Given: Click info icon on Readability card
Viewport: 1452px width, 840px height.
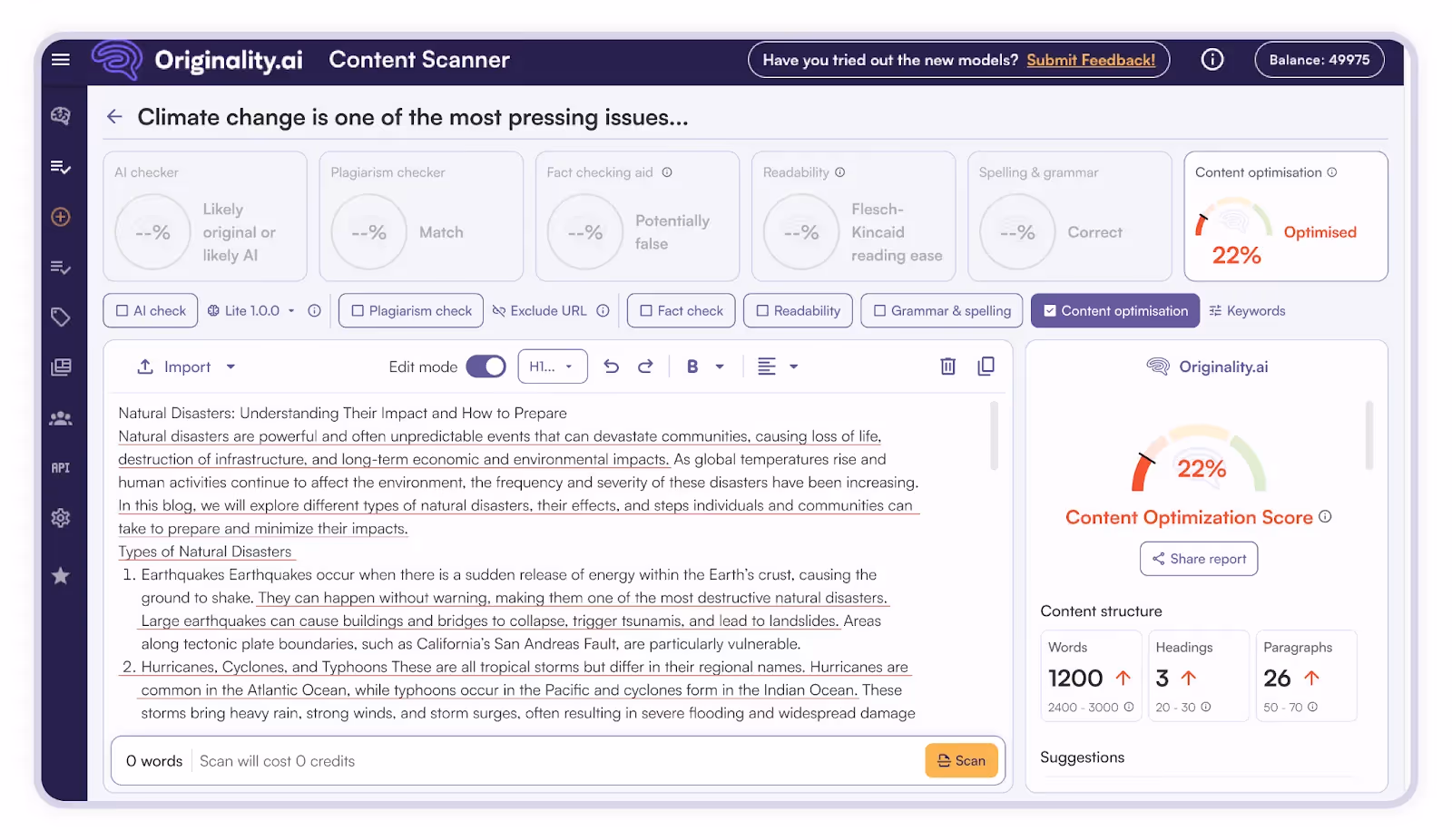Looking at the screenshot, I should [x=839, y=172].
